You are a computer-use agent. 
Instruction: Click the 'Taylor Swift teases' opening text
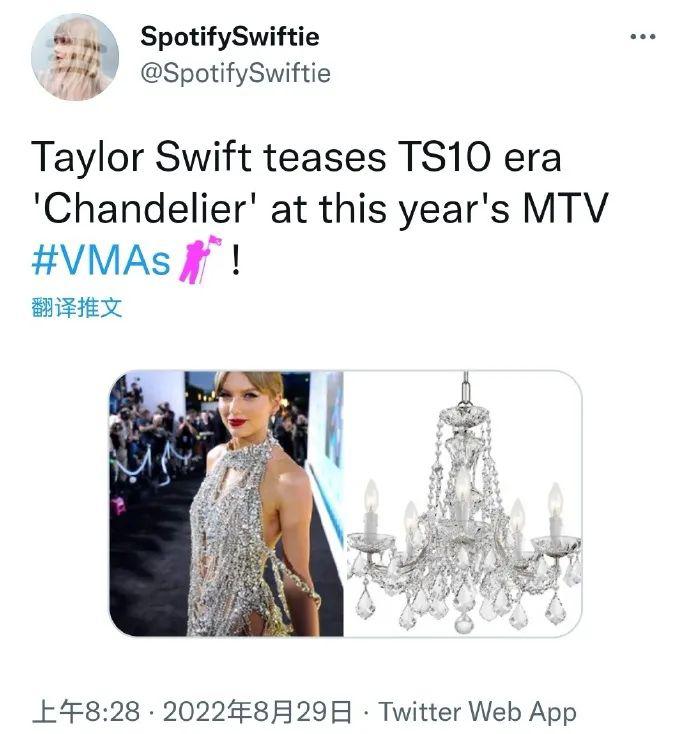click(209, 156)
